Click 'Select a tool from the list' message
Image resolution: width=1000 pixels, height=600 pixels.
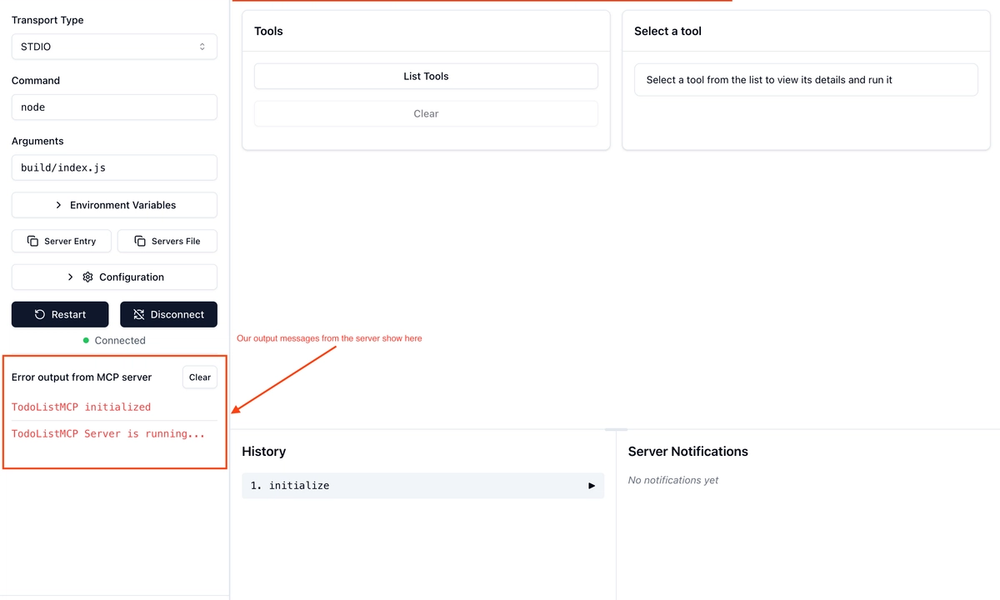pos(769,80)
